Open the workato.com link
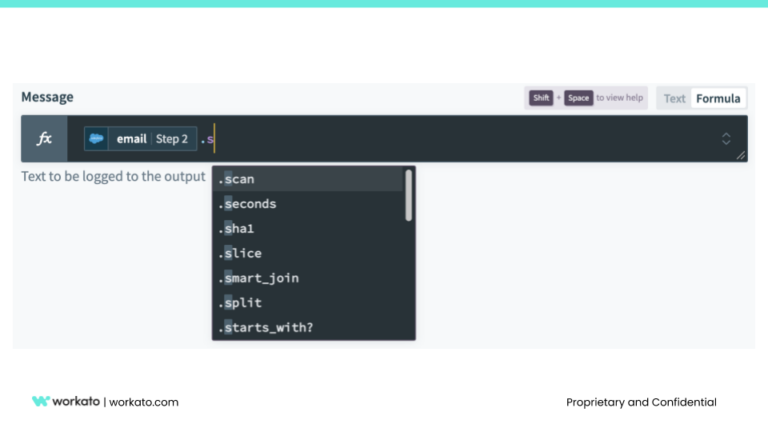The height and width of the screenshot is (432, 768). coord(143,402)
